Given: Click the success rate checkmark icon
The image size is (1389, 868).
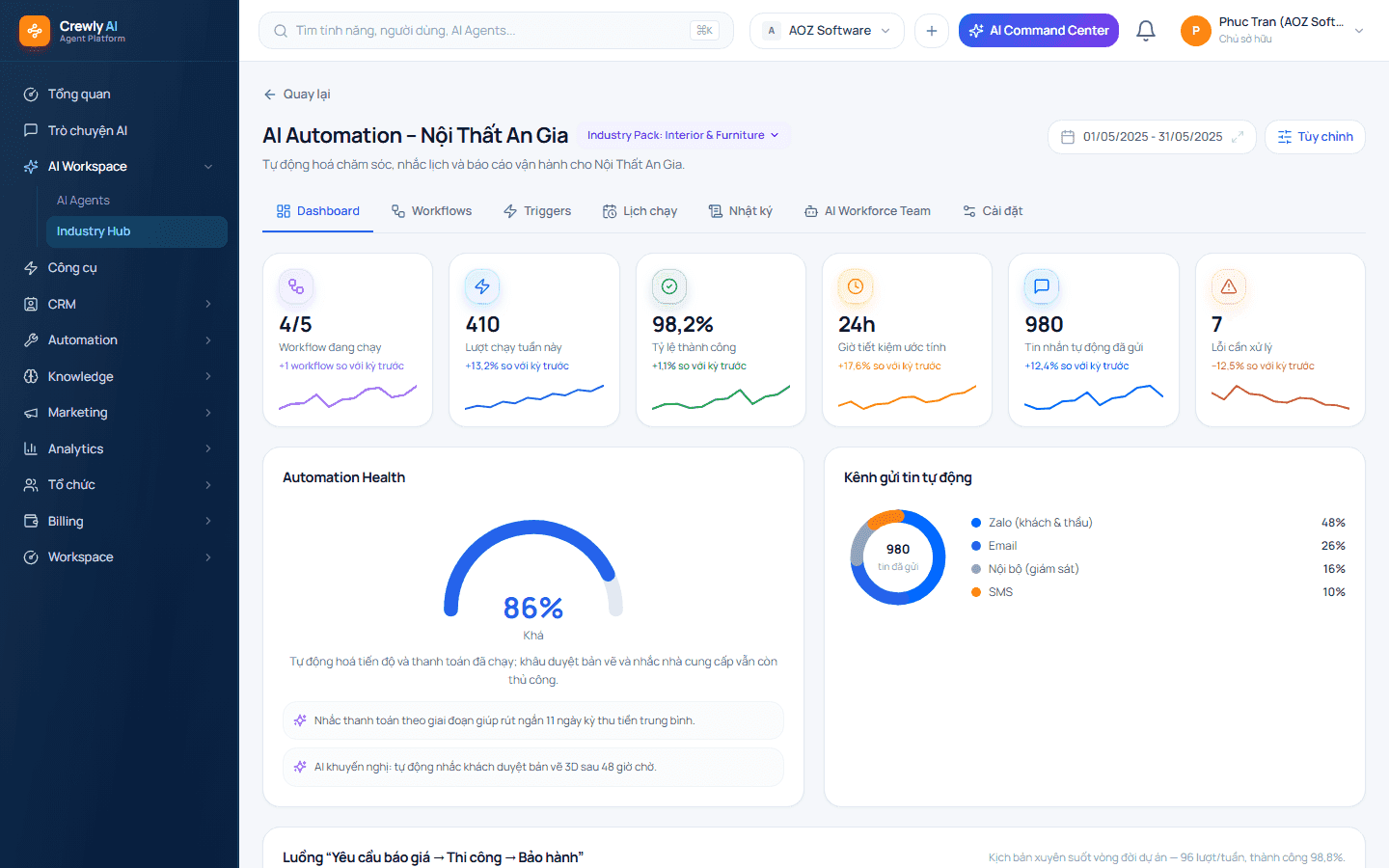Looking at the screenshot, I should coord(669,286).
